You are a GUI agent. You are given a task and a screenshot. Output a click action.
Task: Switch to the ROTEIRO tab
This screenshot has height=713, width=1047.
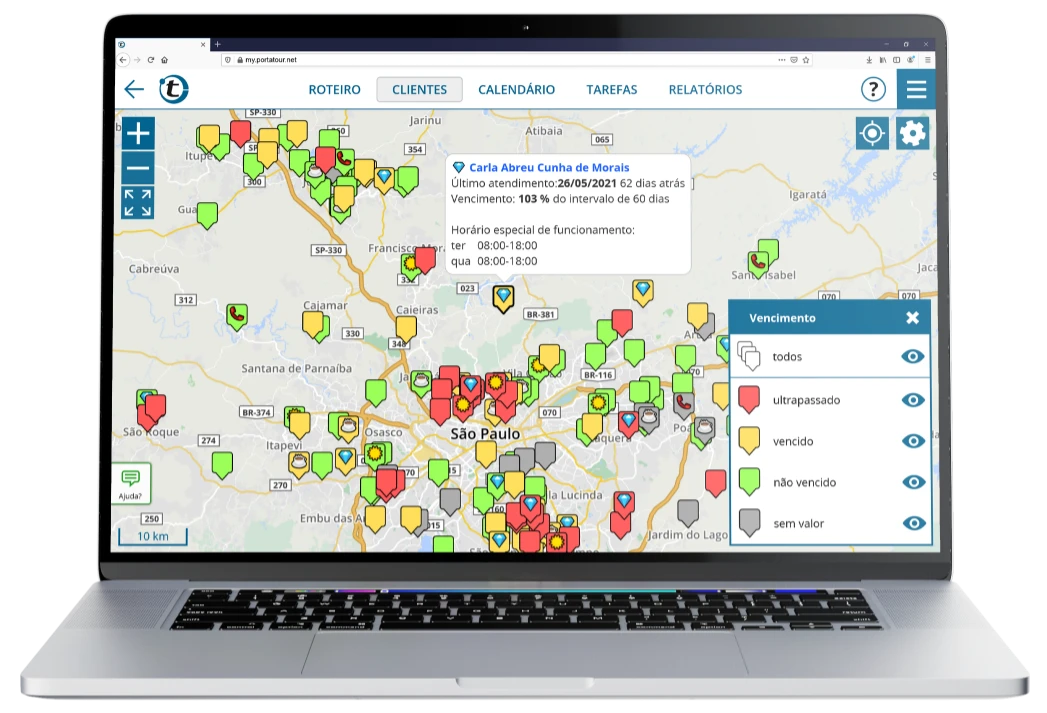coord(335,89)
